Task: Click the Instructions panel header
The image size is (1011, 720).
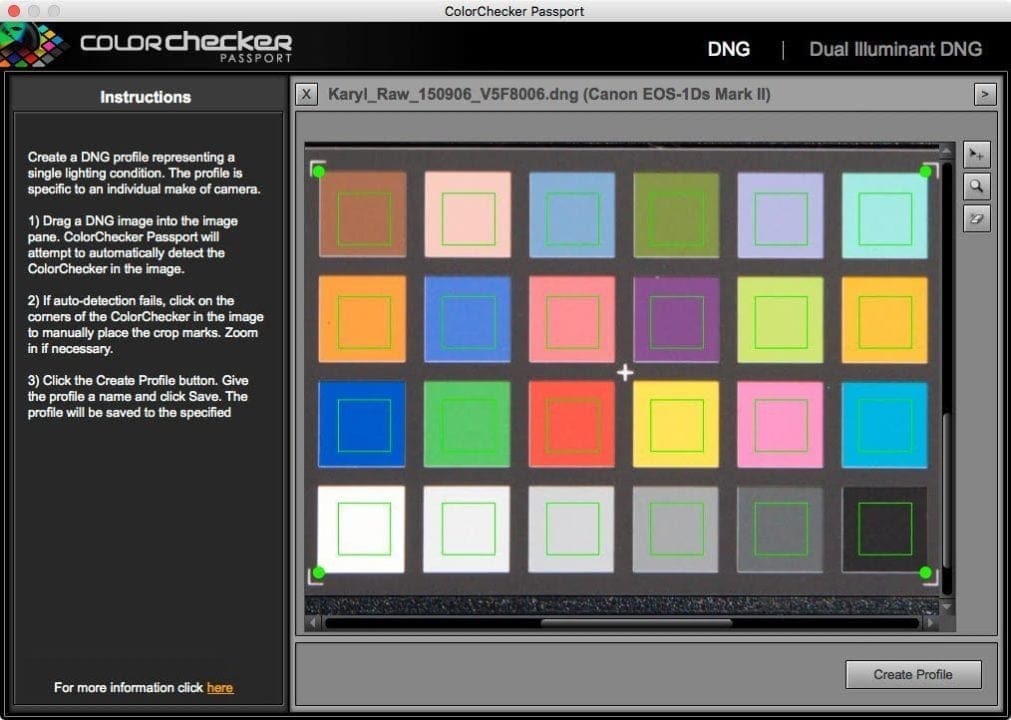Action: point(146,97)
